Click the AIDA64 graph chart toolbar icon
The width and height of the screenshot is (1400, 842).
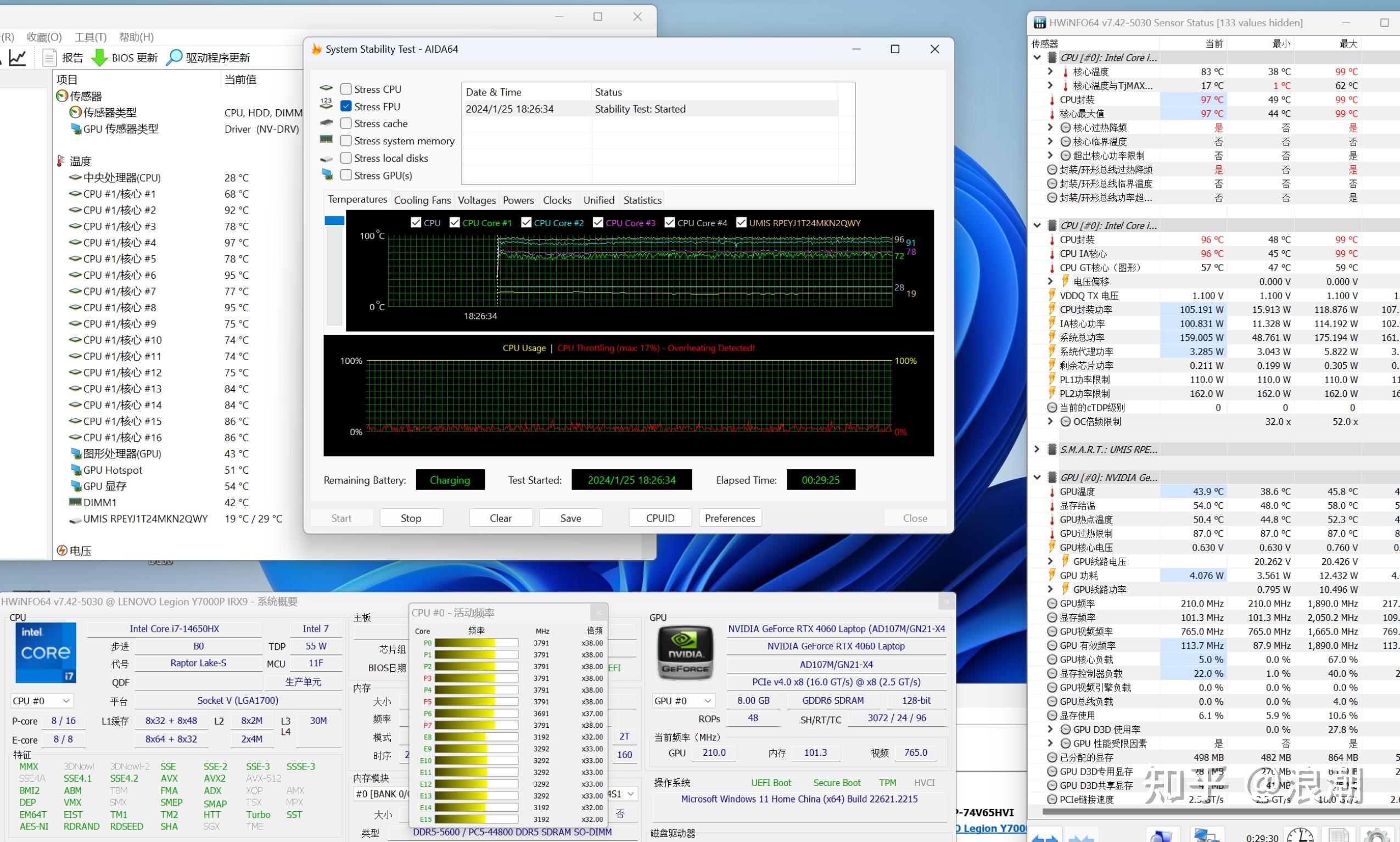tap(17, 57)
